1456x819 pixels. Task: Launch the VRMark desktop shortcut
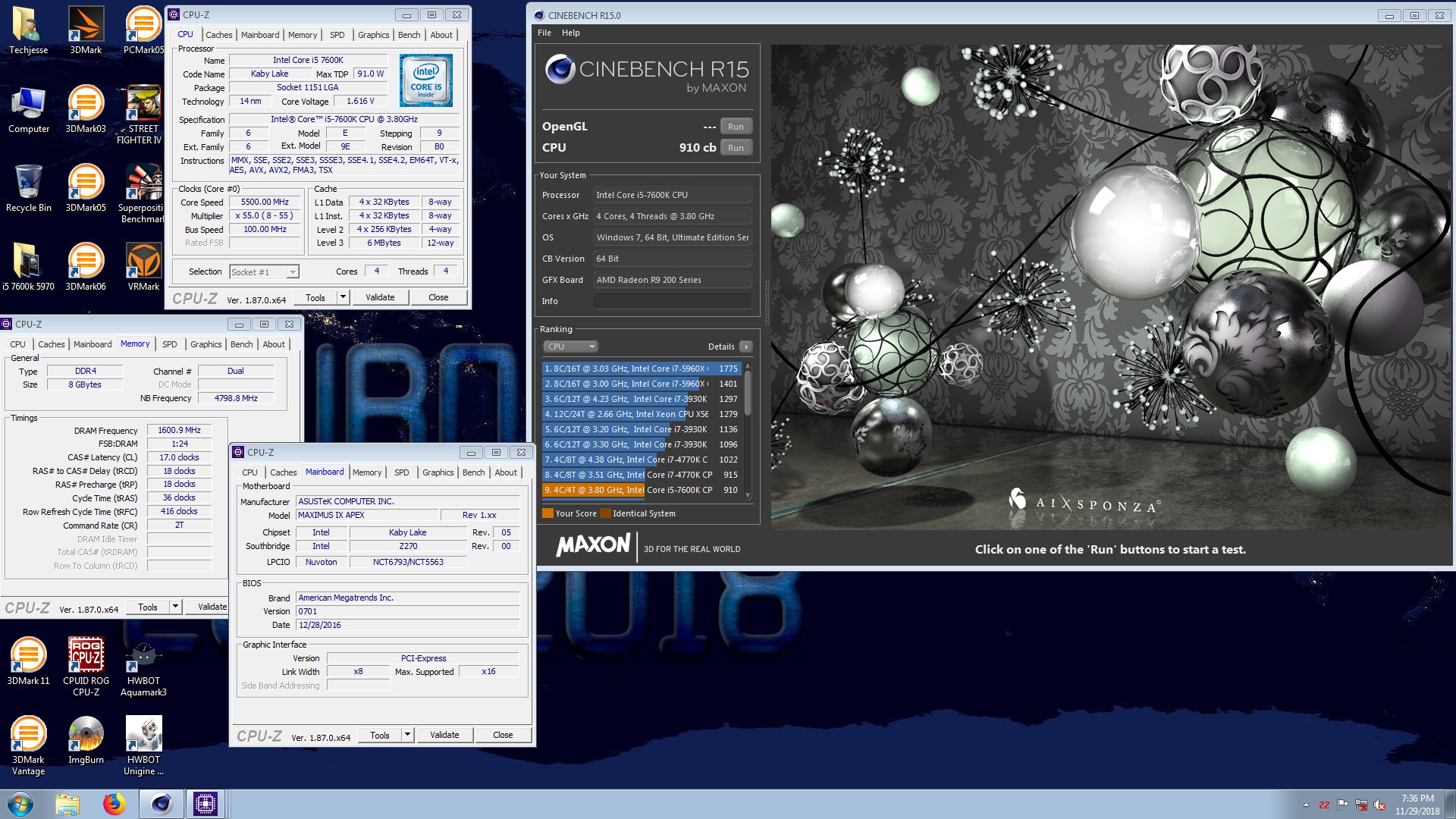click(x=143, y=267)
